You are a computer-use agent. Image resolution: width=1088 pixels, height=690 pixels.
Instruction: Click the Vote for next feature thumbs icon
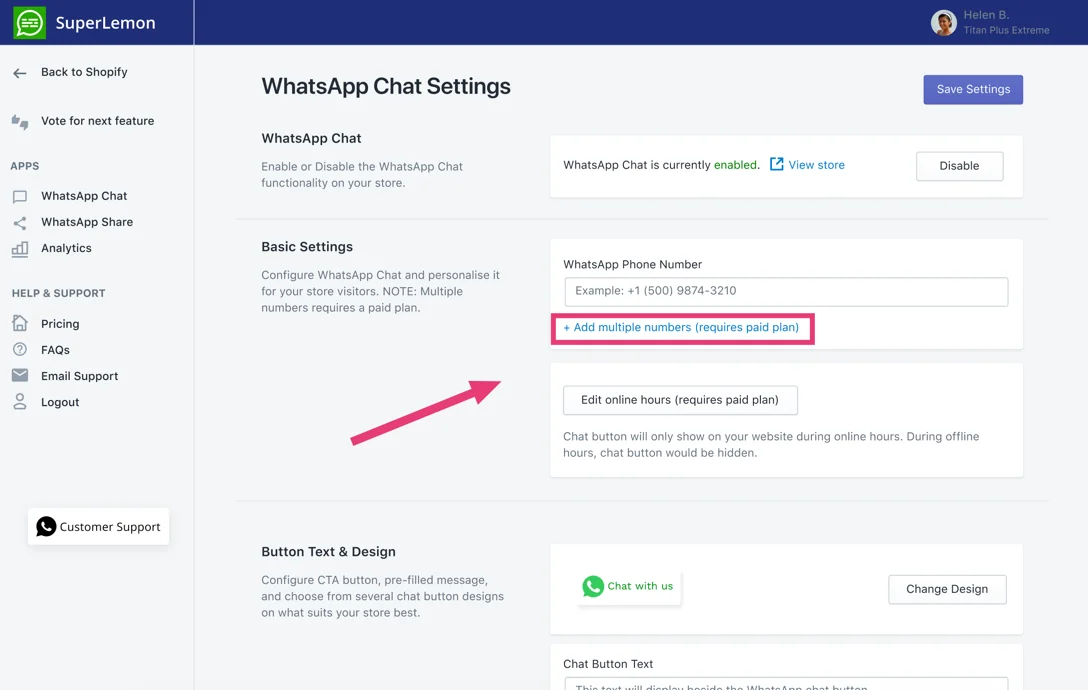pos(20,122)
